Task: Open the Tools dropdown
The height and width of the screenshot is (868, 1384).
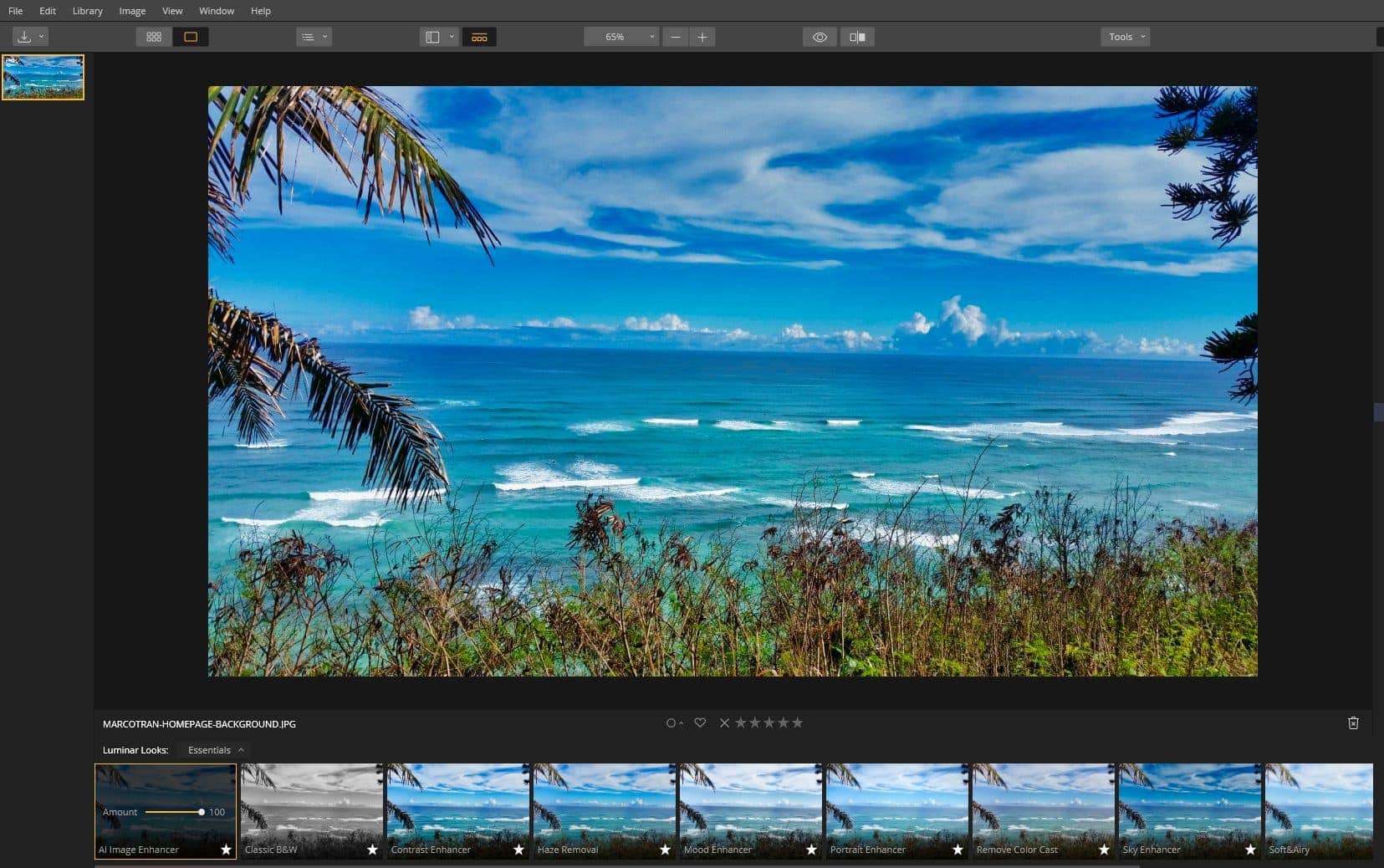Action: coord(1124,36)
